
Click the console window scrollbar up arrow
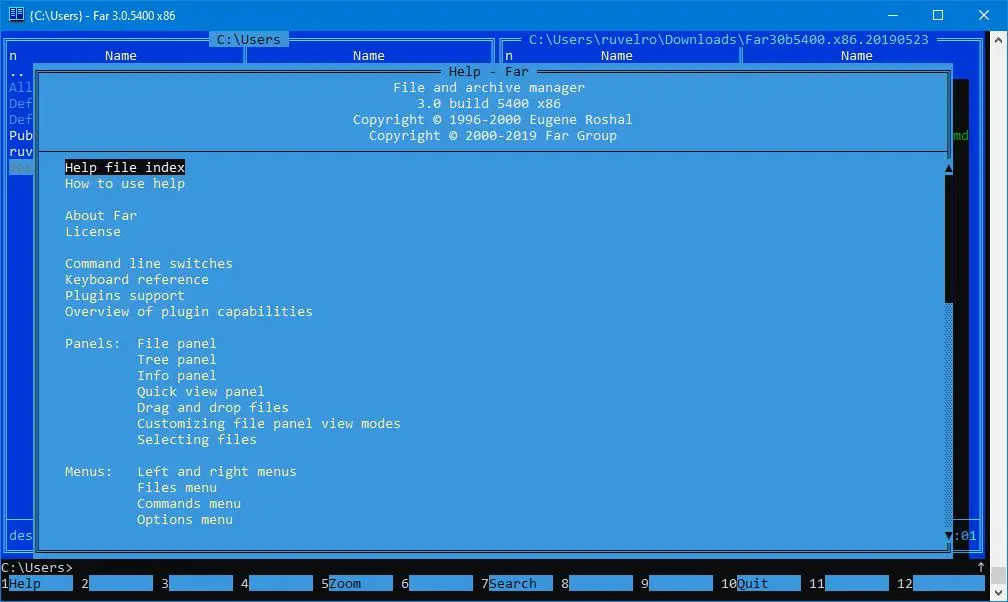(998, 40)
